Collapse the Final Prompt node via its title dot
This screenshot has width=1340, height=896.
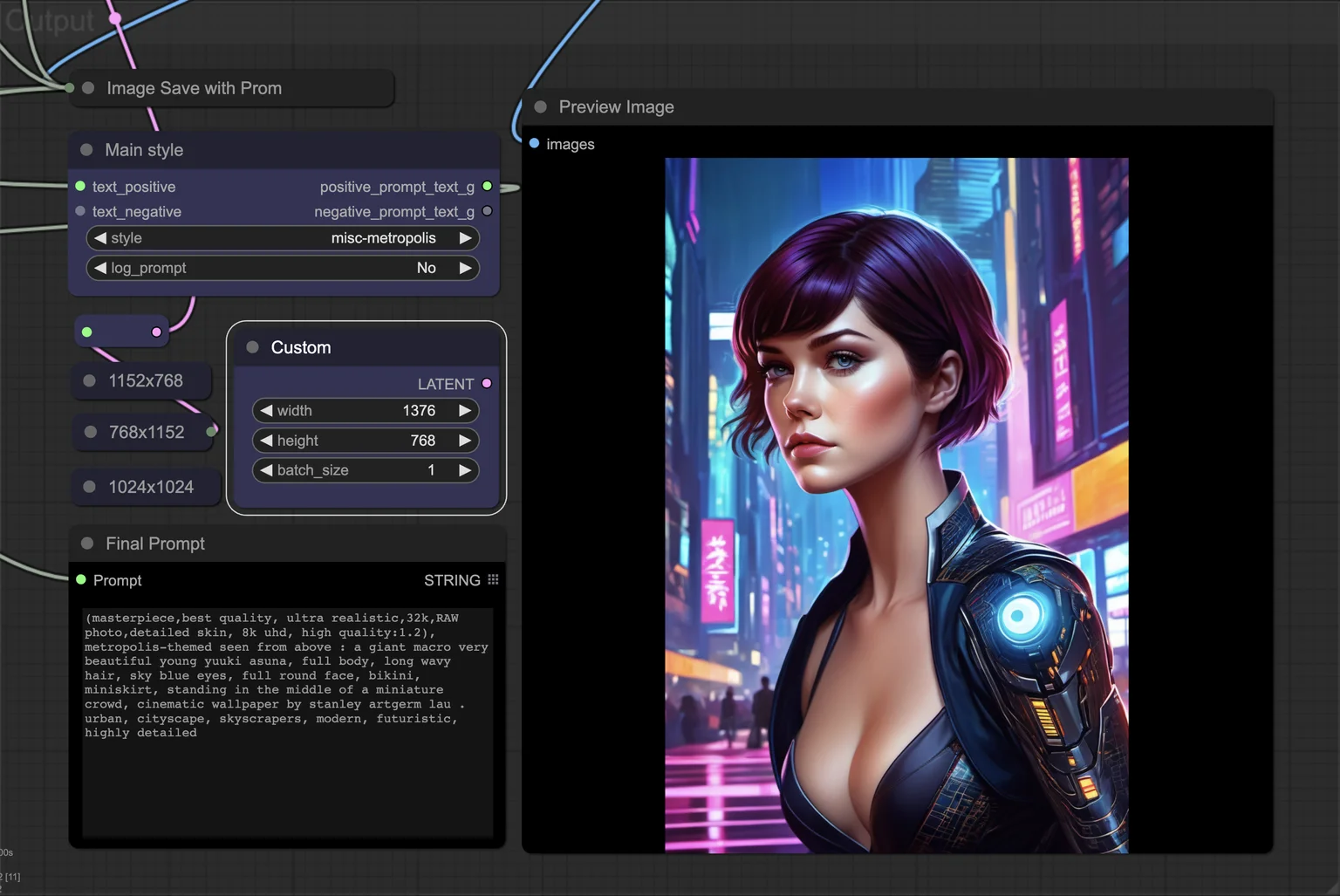(x=87, y=543)
